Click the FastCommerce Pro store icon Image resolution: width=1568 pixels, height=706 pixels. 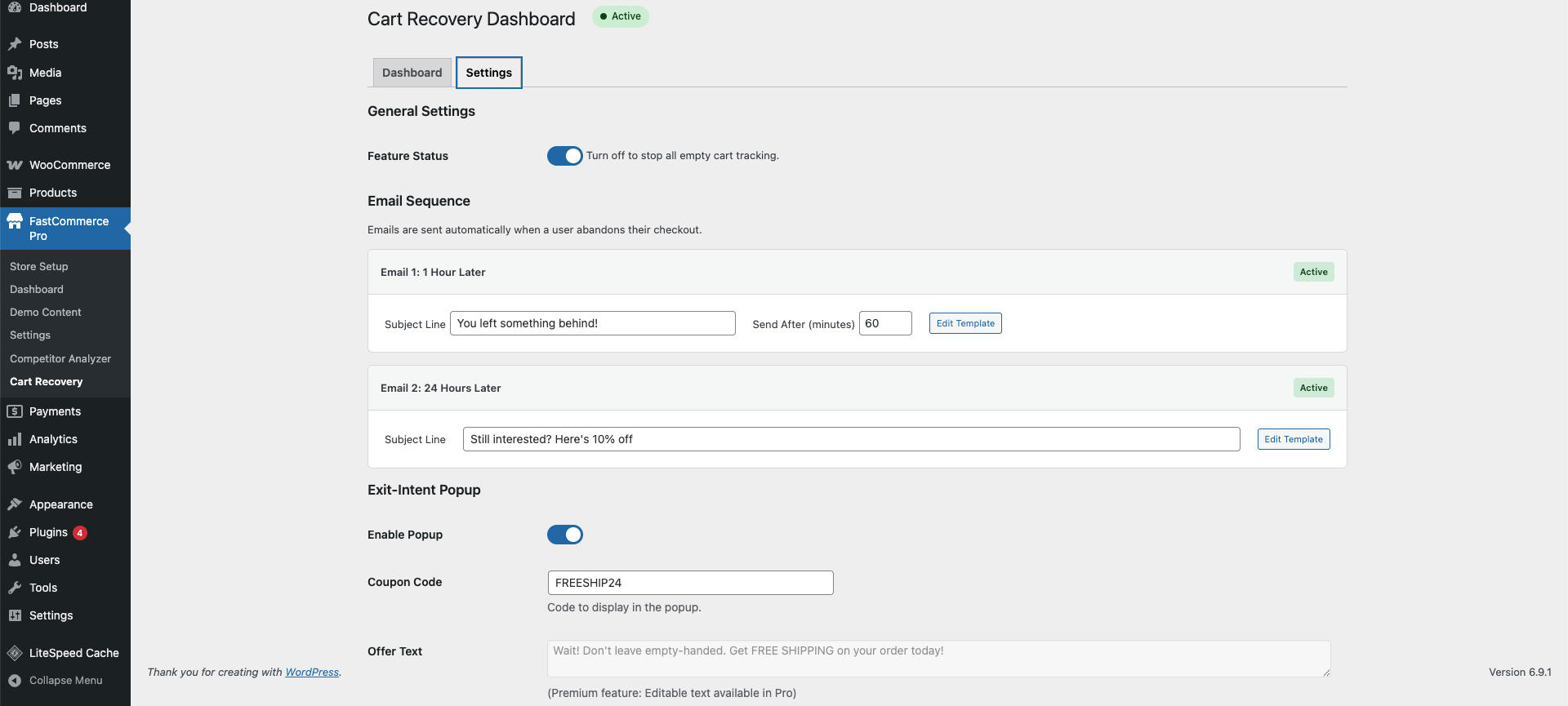pos(15,221)
